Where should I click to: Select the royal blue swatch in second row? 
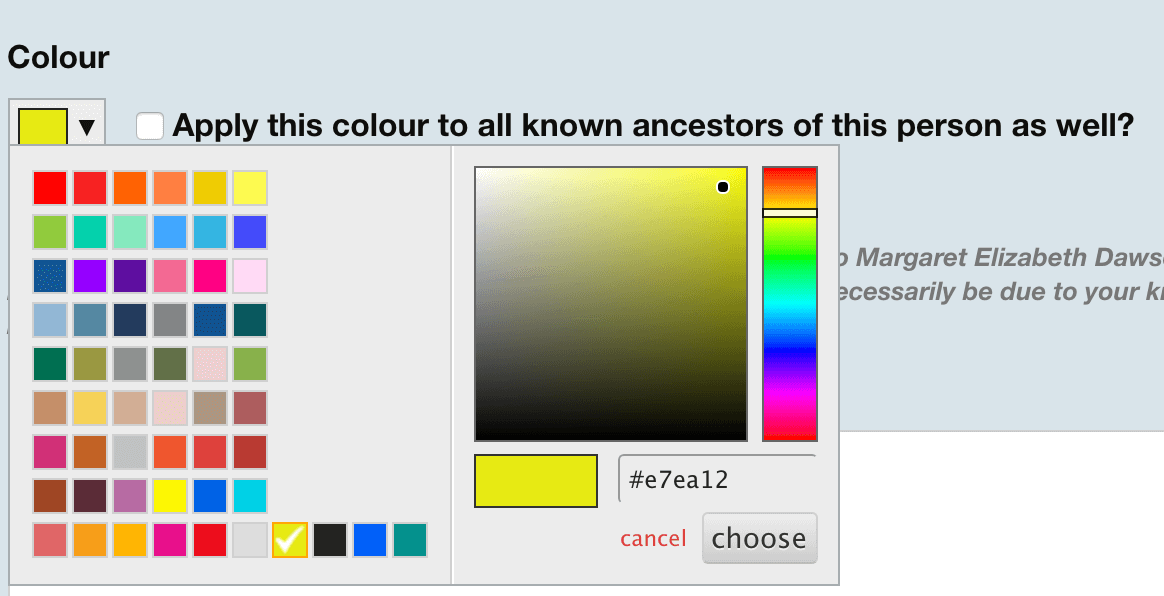click(x=250, y=231)
